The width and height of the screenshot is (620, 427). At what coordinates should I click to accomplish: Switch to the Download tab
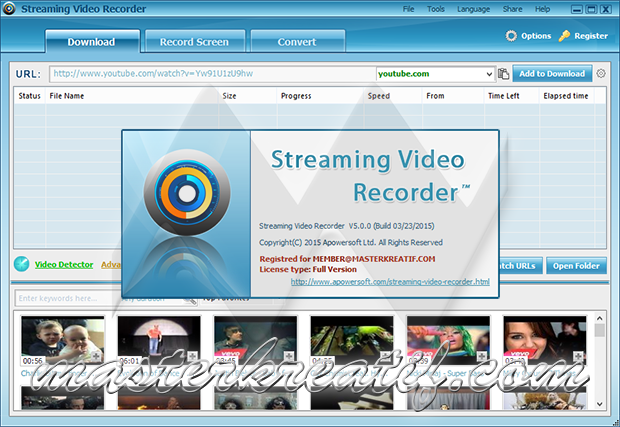click(x=93, y=41)
